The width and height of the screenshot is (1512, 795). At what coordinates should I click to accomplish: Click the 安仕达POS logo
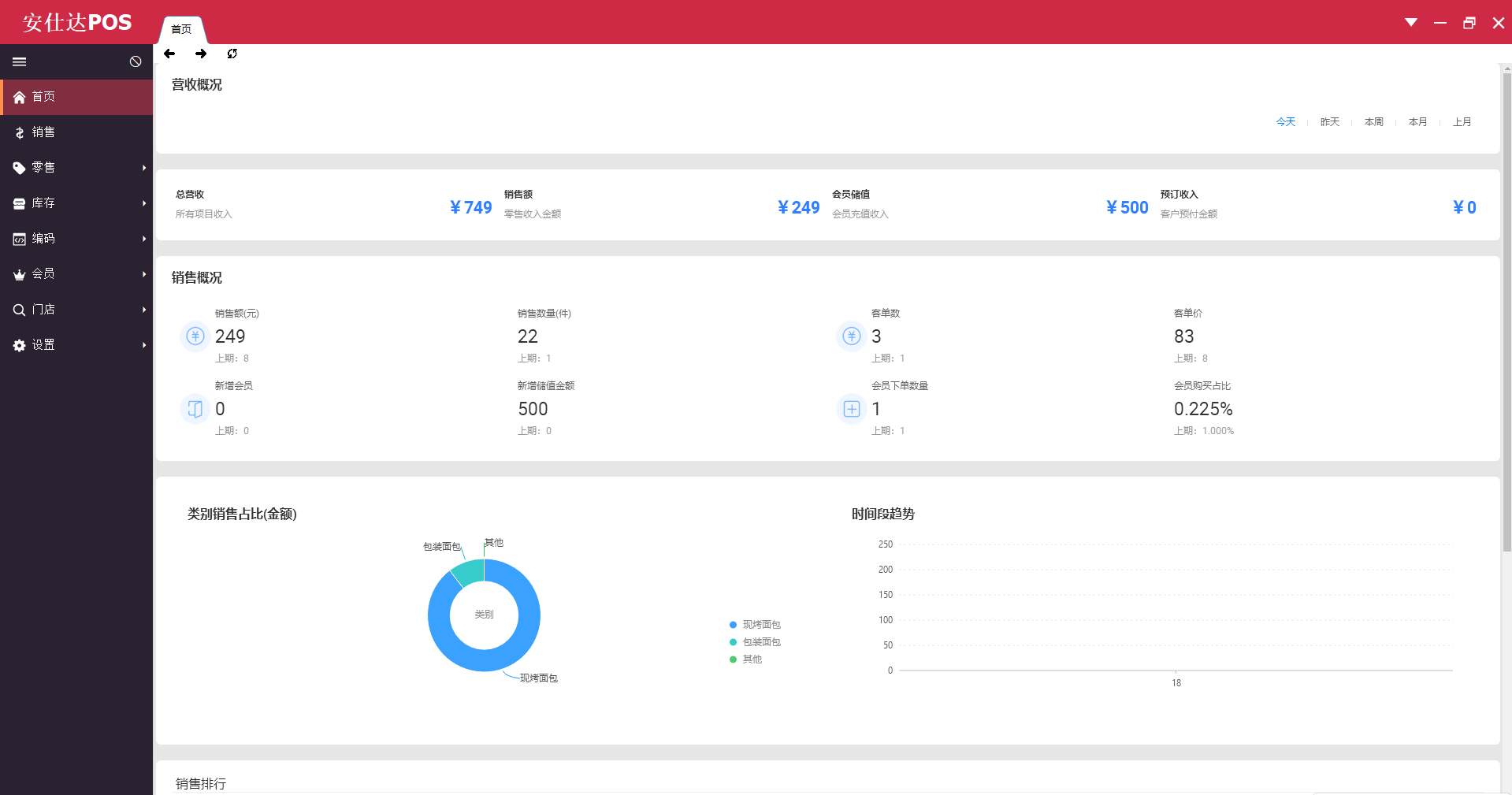coord(77,22)
